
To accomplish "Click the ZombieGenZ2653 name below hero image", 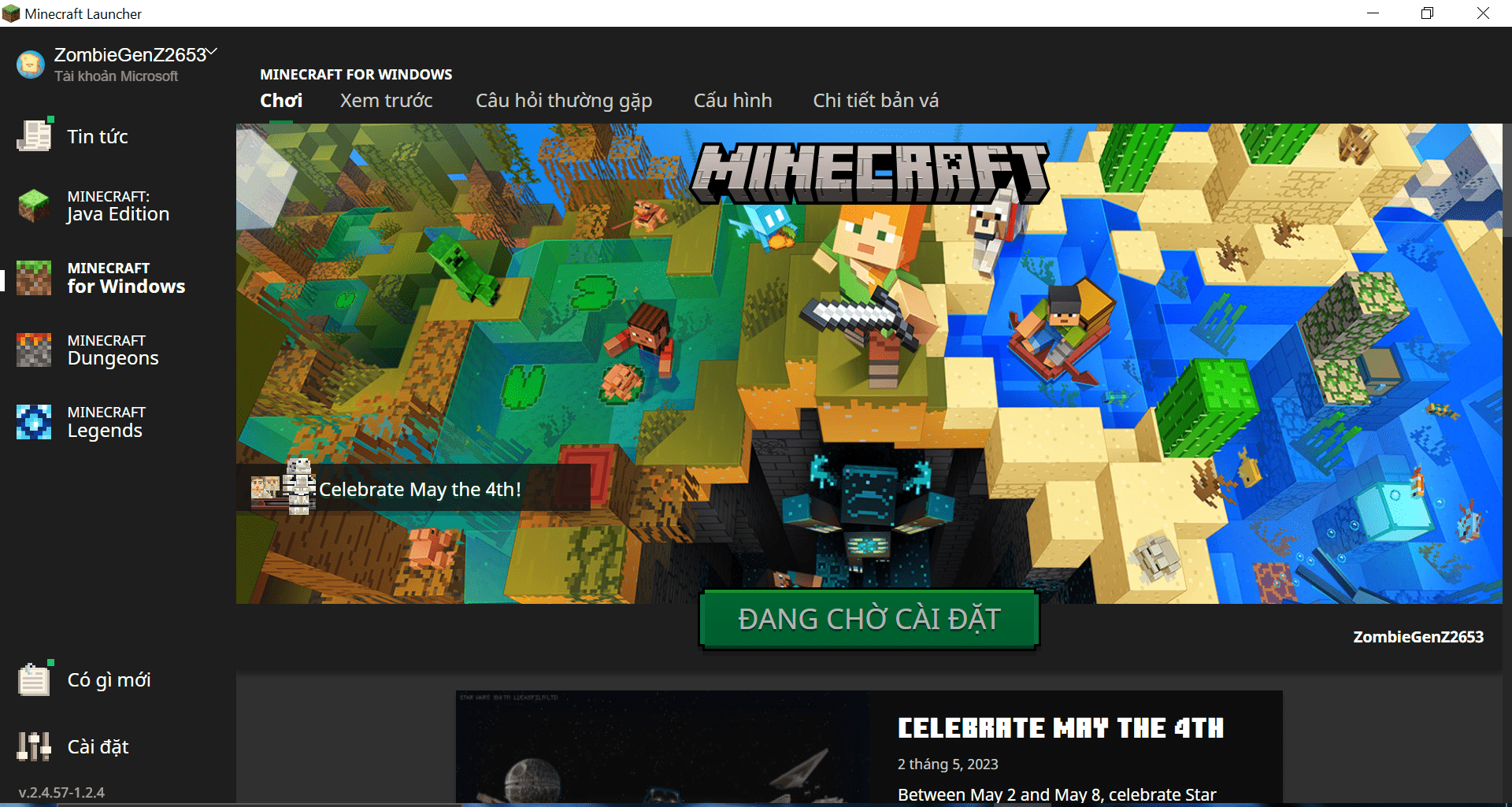I will tap(1418, 637).
